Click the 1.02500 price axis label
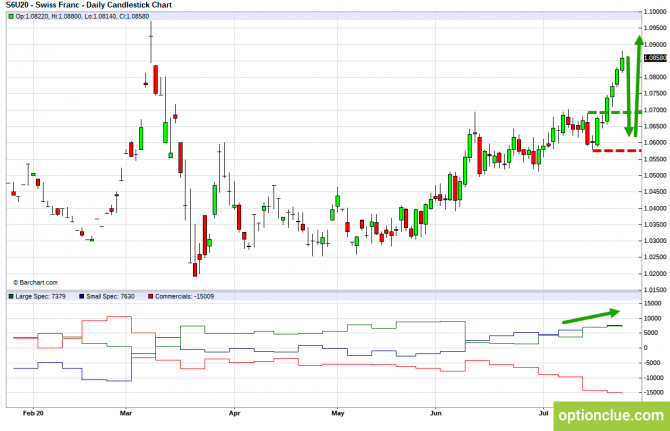670x431 pixels. [655, 257]
